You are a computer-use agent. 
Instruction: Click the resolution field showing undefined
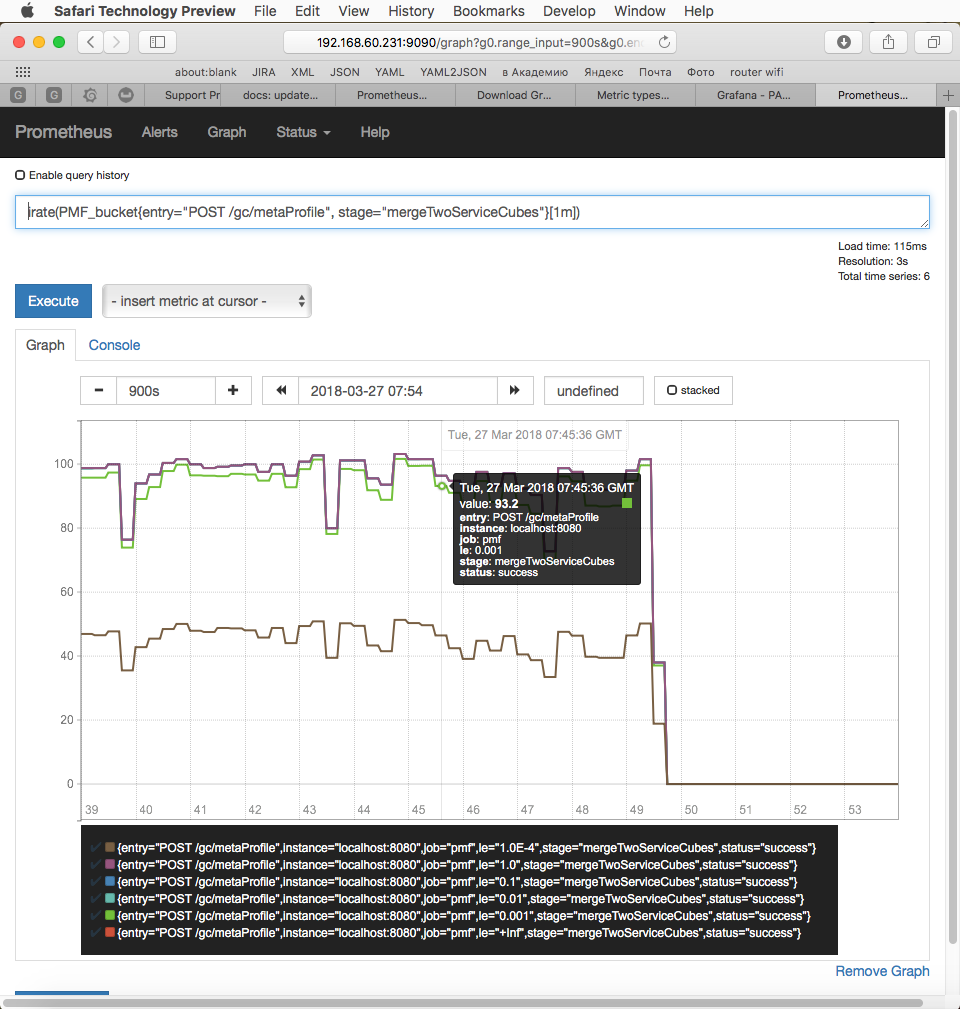593,391
